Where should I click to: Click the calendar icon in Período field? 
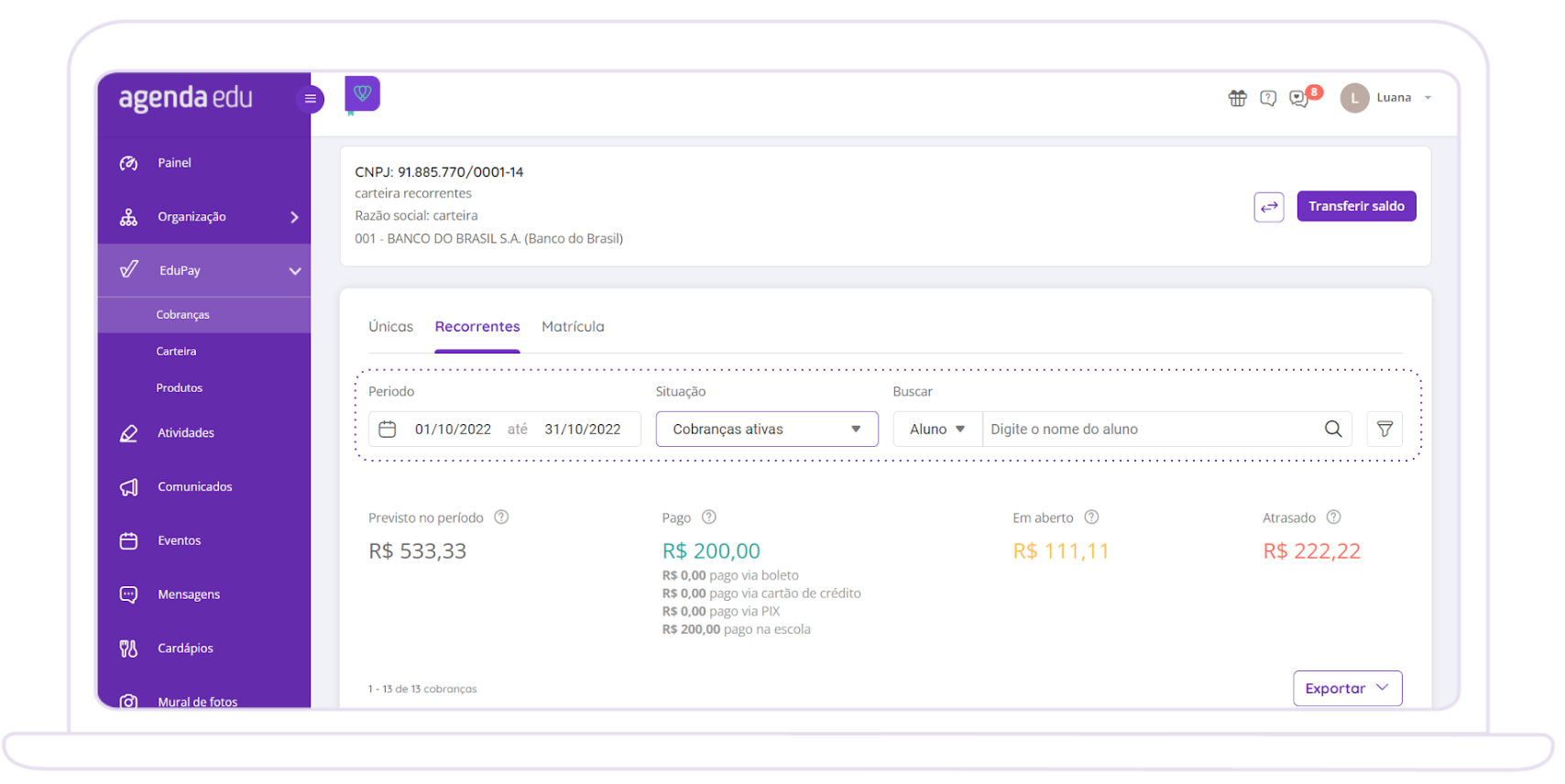(388, 430)
